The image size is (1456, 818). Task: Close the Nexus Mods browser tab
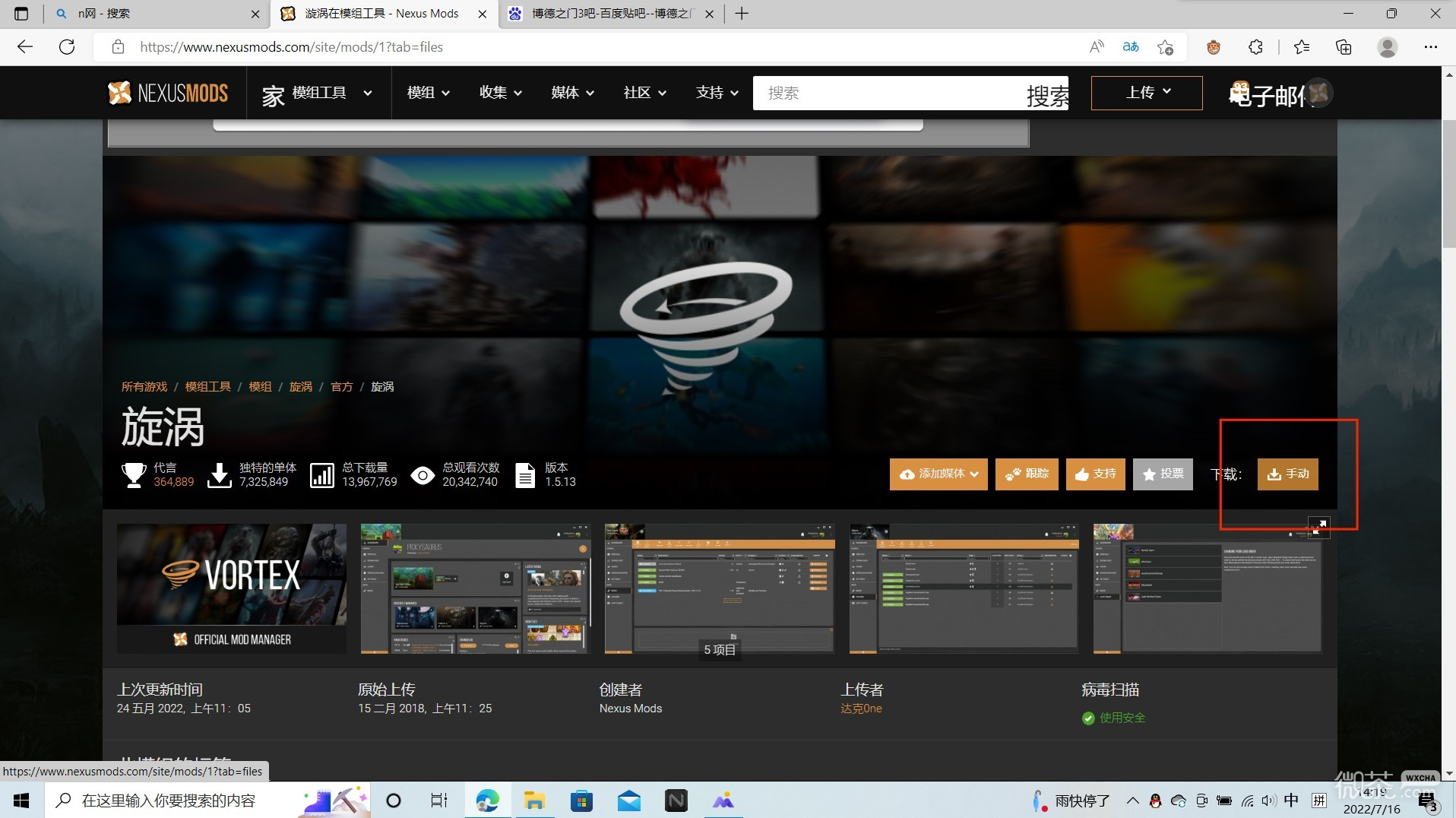[483, 14]
